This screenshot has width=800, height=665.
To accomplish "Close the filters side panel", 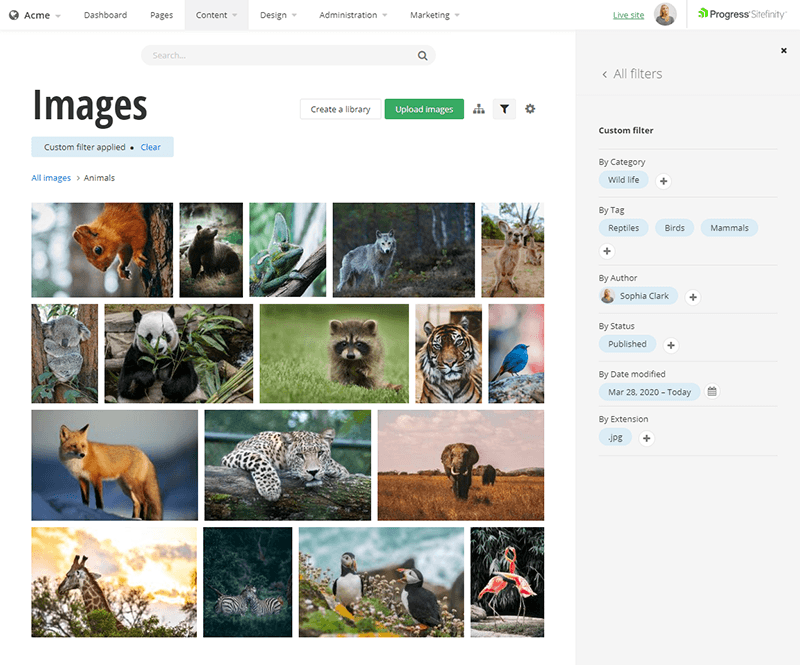I will (x=783, y=50).
